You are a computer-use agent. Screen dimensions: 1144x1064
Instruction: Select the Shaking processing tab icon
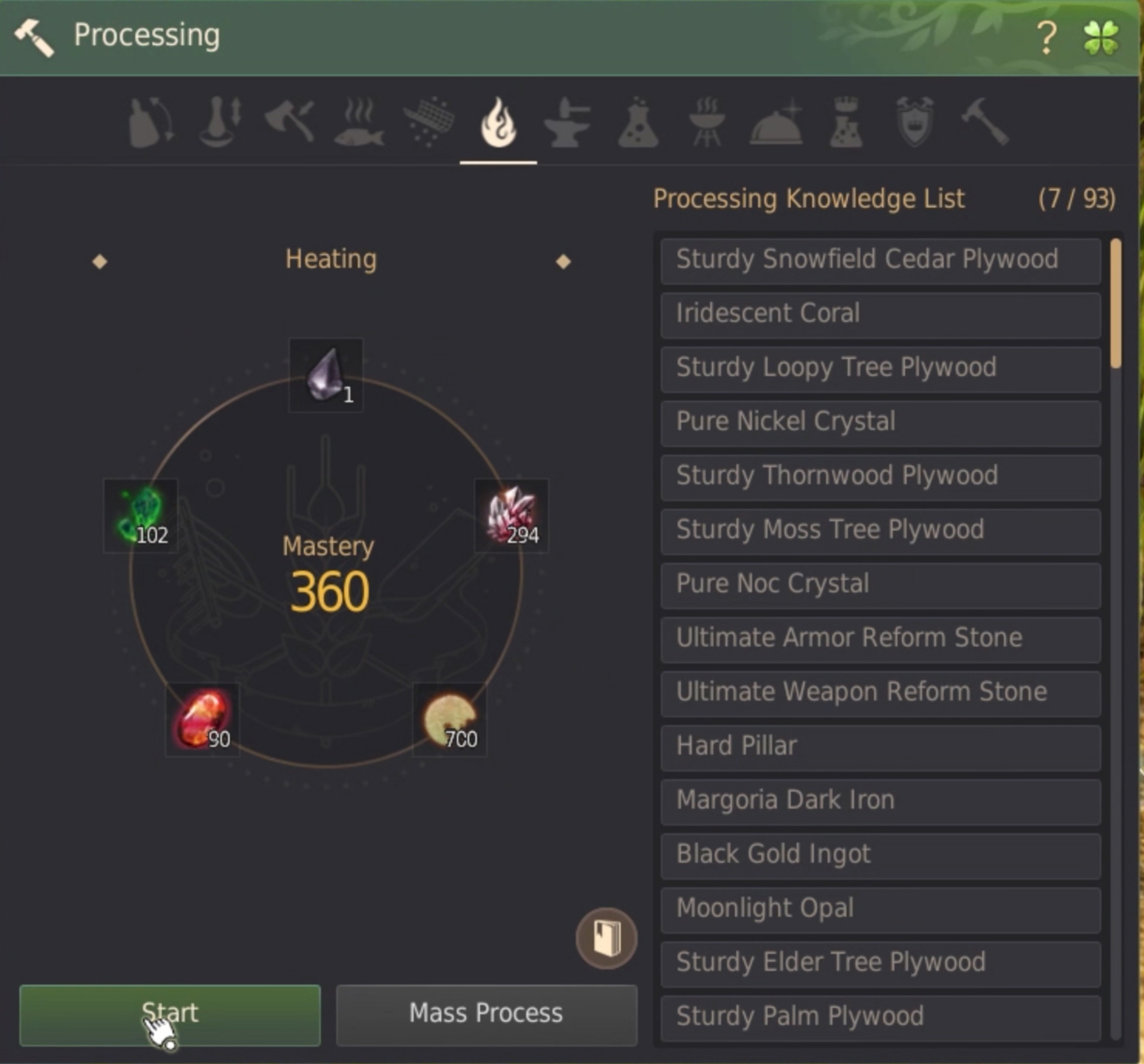[151, 123]
